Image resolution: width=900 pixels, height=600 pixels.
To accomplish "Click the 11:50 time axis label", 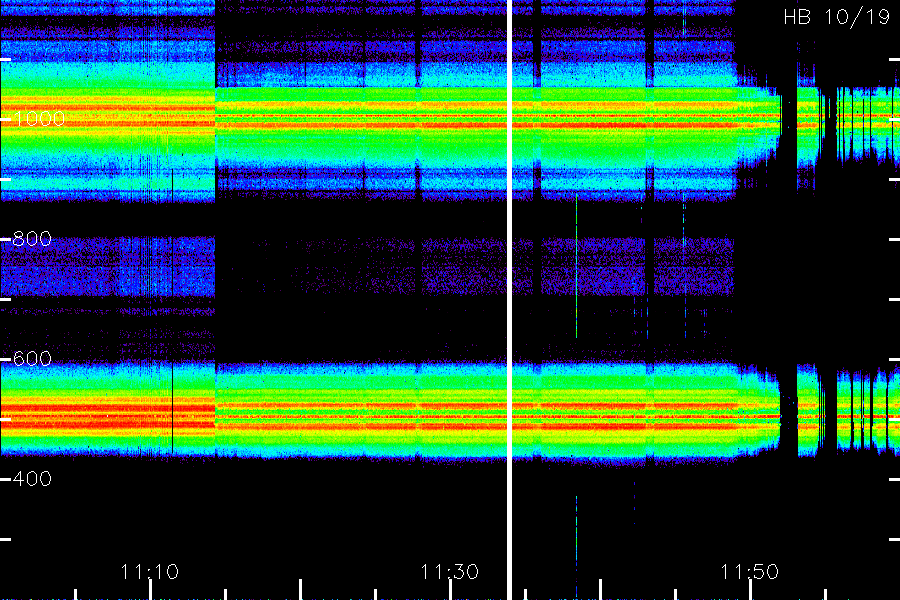I will 750,572.
